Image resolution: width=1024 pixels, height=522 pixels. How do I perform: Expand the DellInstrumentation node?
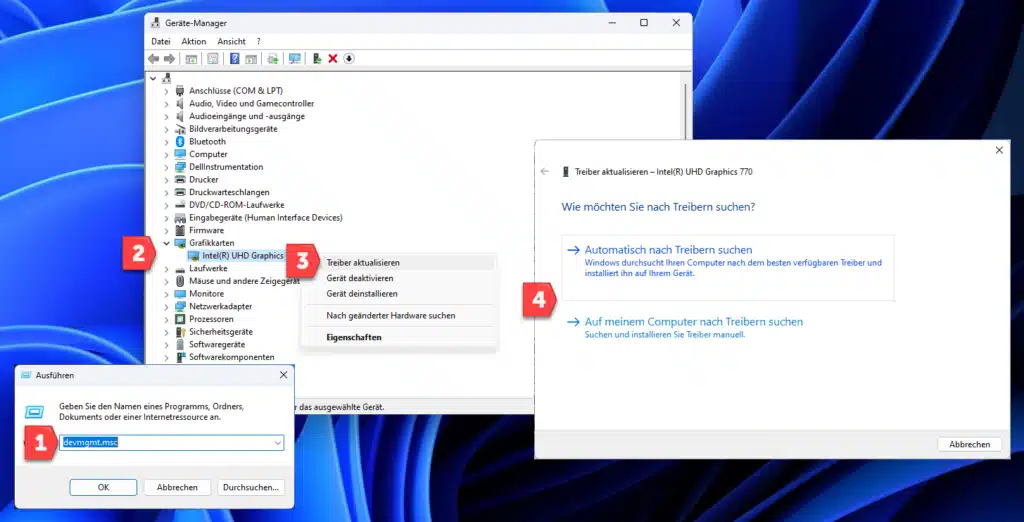(x=166, y=167)
